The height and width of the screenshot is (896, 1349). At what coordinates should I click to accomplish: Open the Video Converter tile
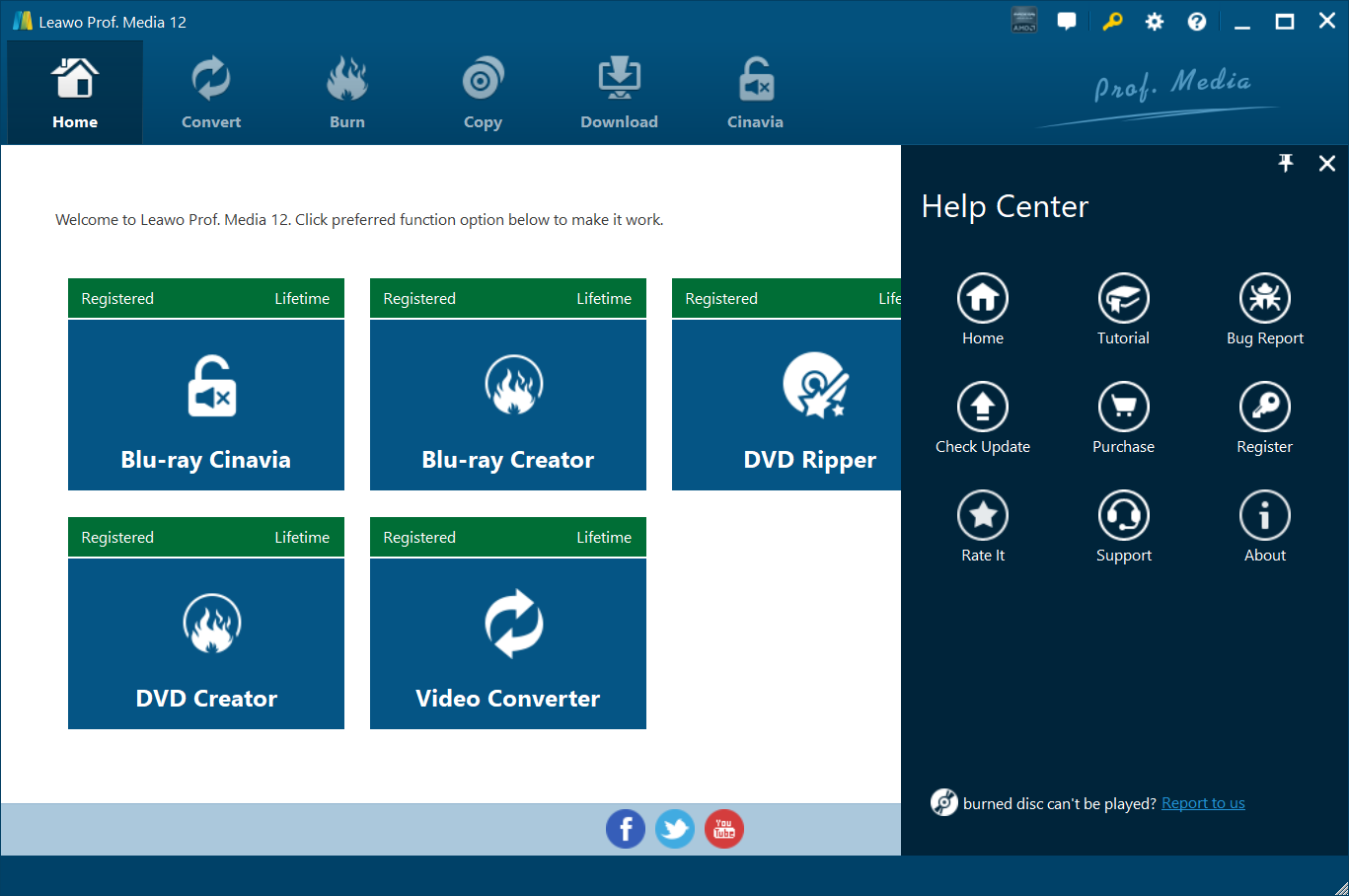[x=508, y=643]
